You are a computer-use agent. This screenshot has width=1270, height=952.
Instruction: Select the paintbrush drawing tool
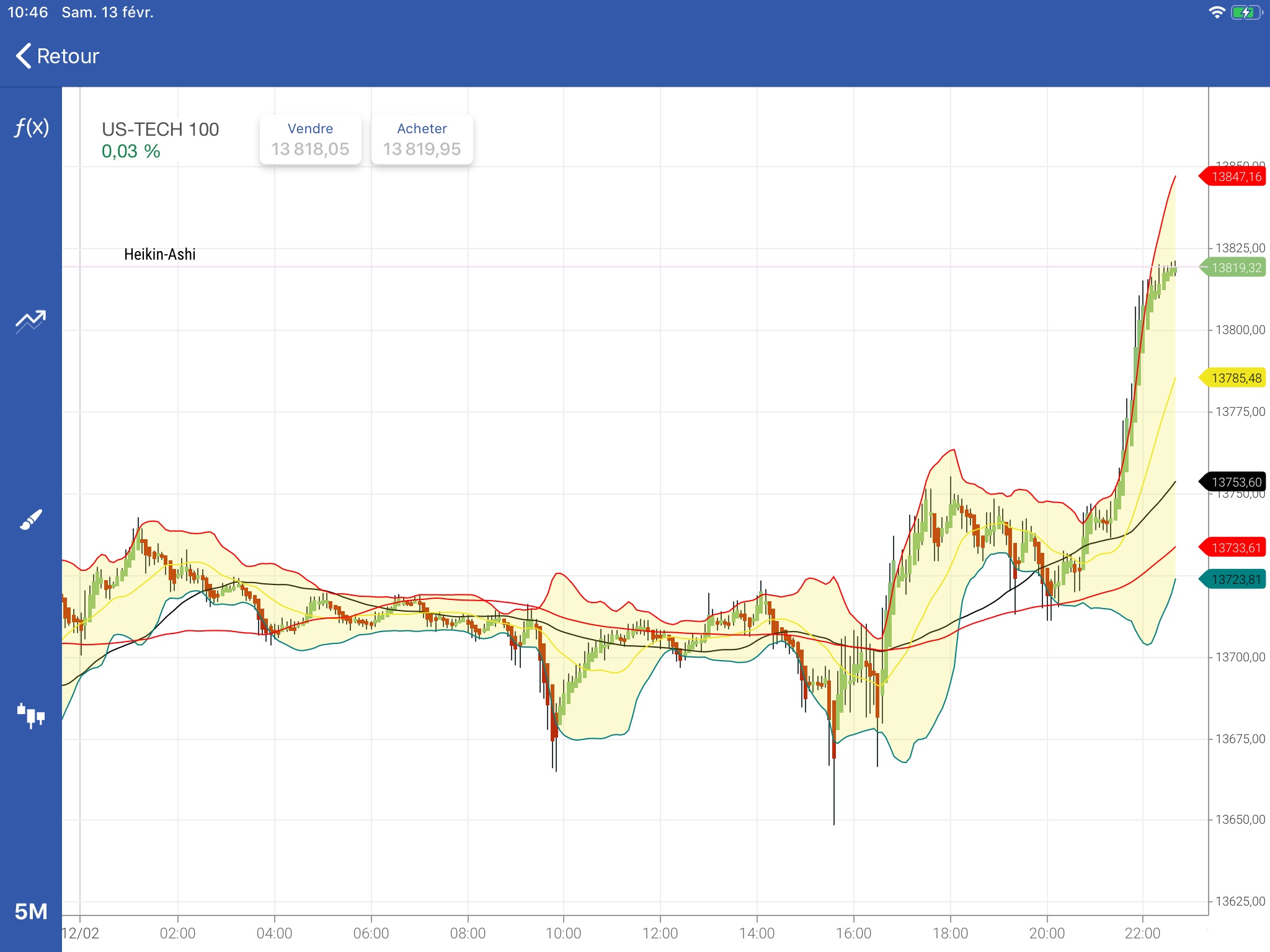click(31, 519)
